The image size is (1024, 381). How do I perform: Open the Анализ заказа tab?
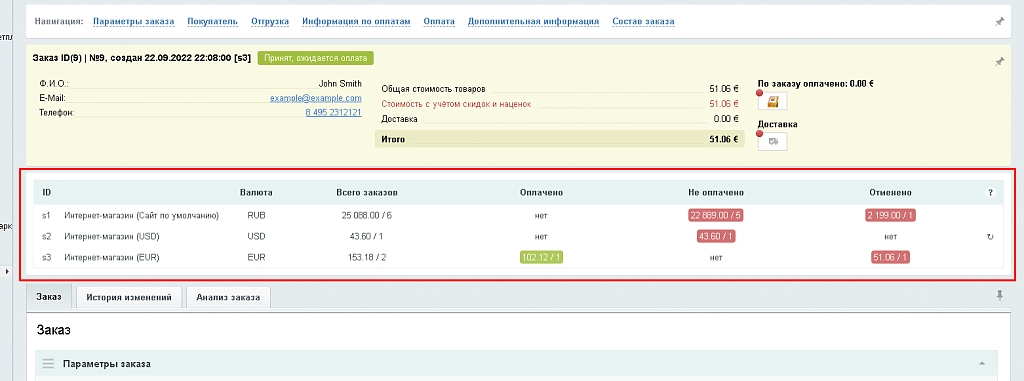(x=228, y=297)
